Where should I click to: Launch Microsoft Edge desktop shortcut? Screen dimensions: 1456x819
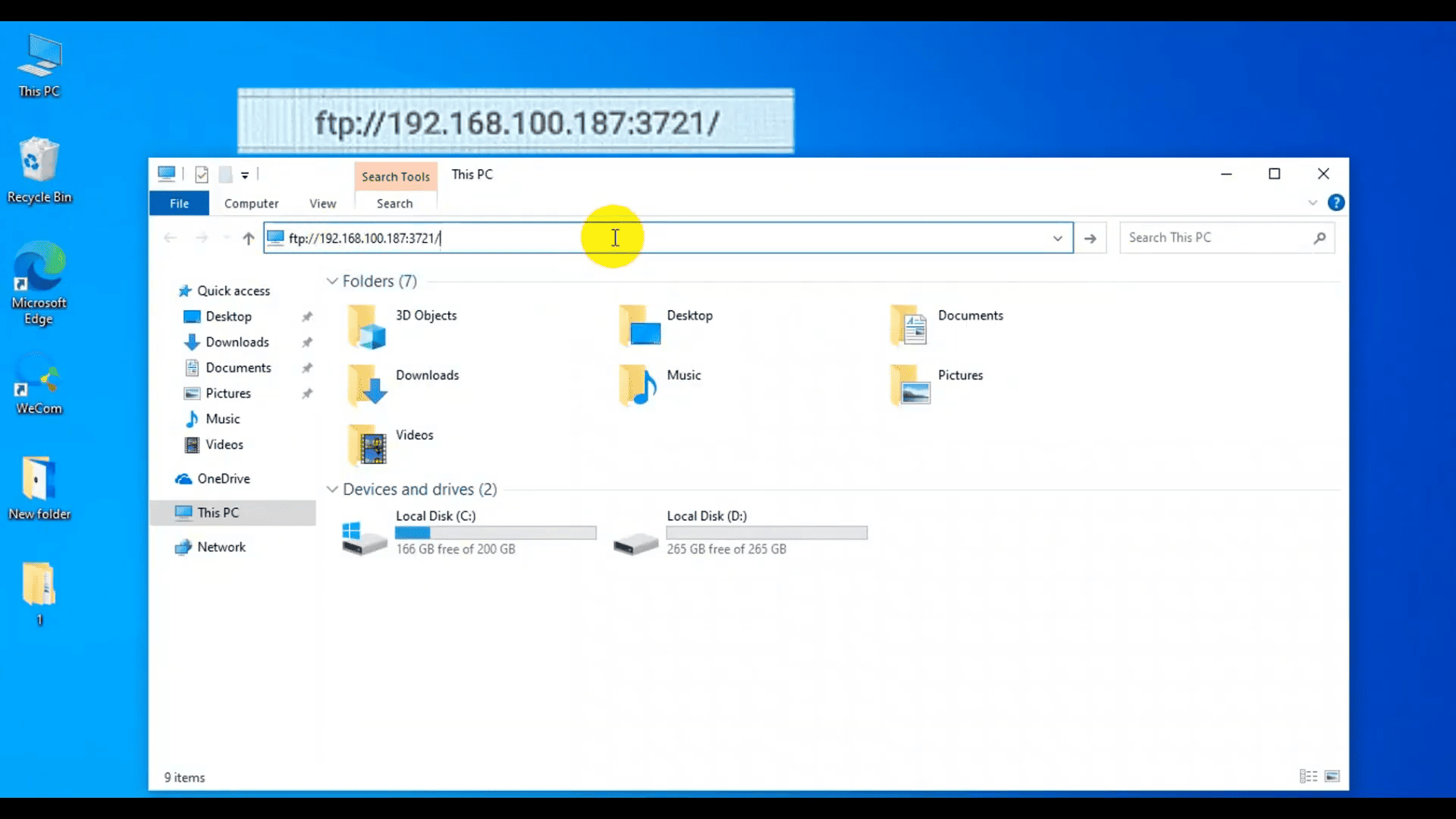coord(39,283)
